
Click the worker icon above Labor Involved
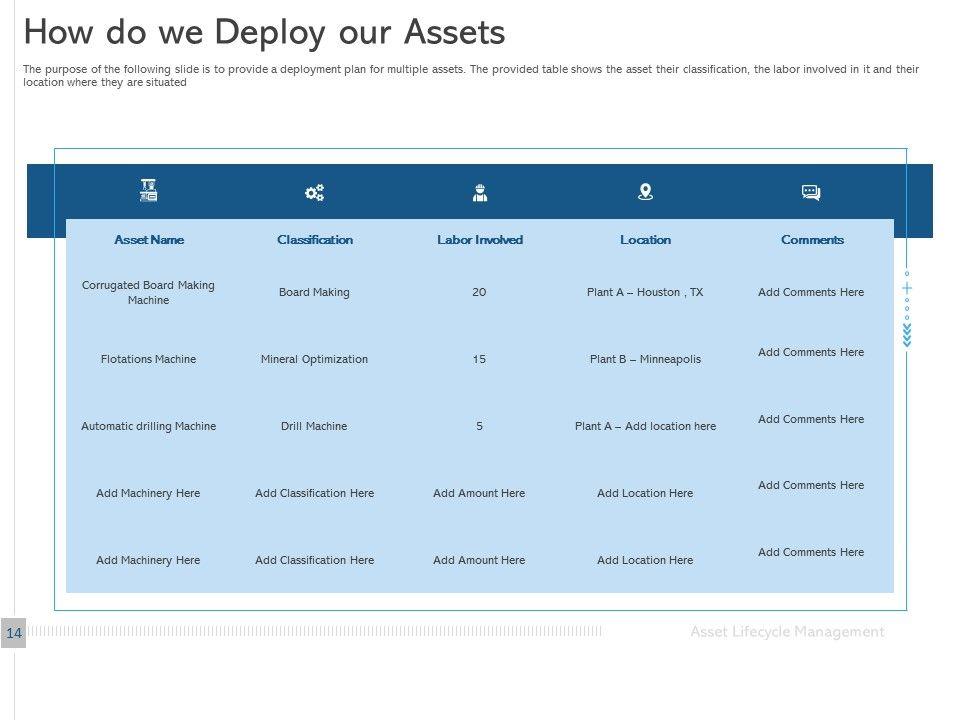(480, 193)
